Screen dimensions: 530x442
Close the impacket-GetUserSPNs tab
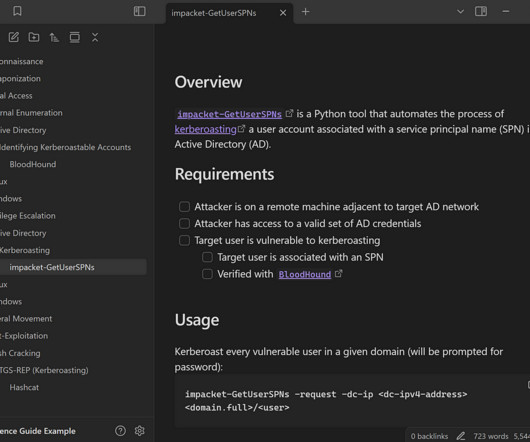tap(283, 13)
